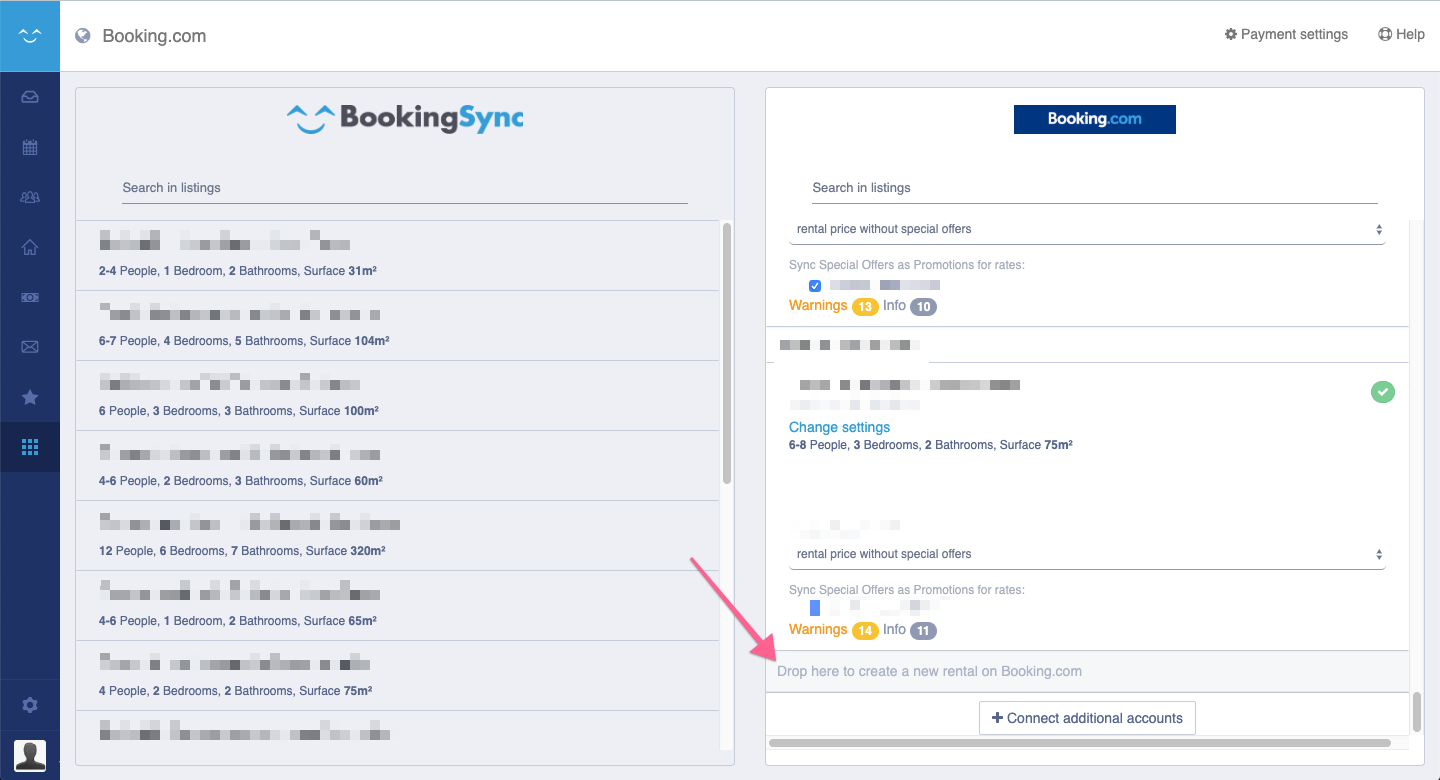Open the settings gear in sidebar

tap(30, 705)
